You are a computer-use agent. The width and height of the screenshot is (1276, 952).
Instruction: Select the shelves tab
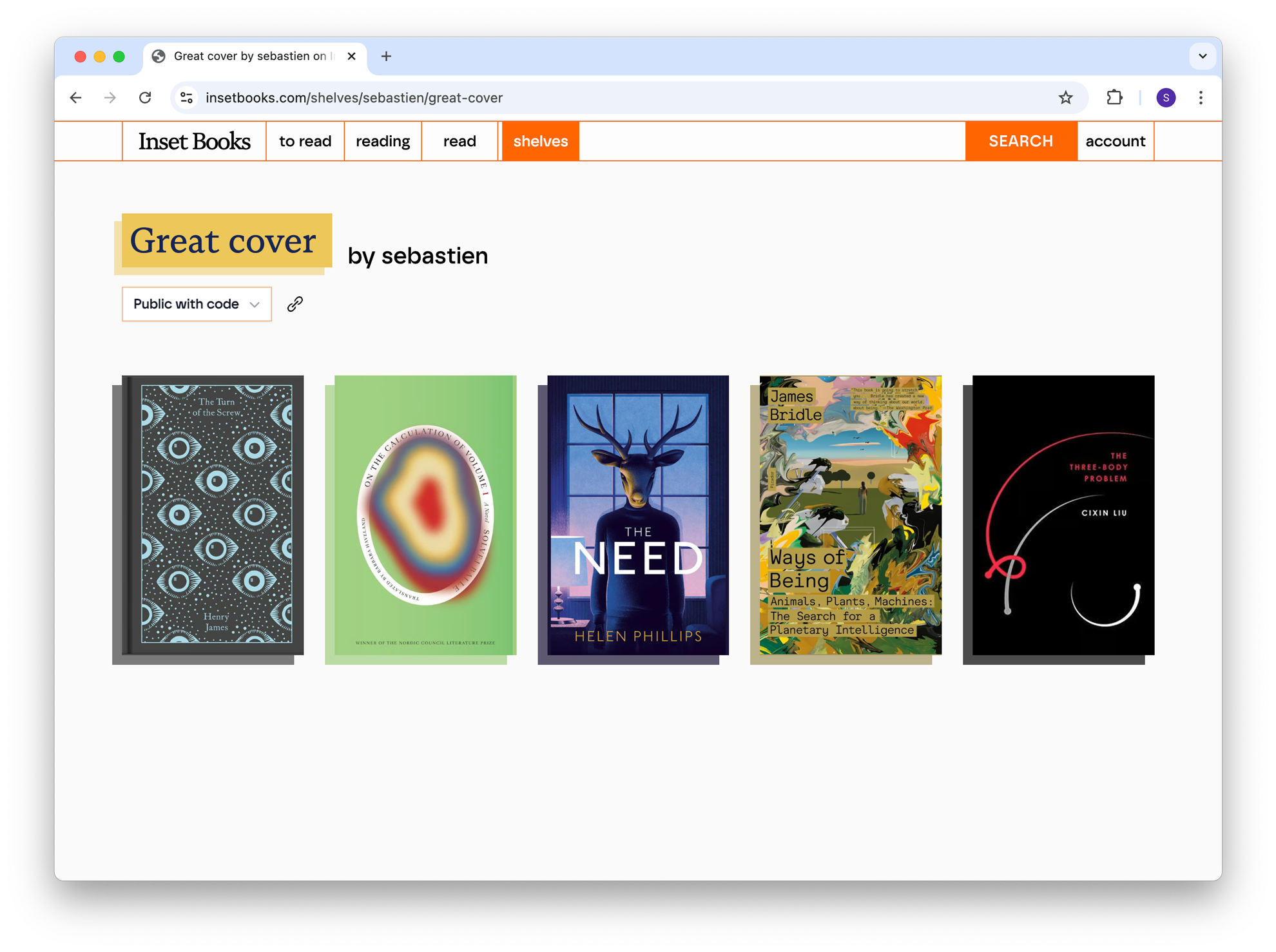[541, 141]
